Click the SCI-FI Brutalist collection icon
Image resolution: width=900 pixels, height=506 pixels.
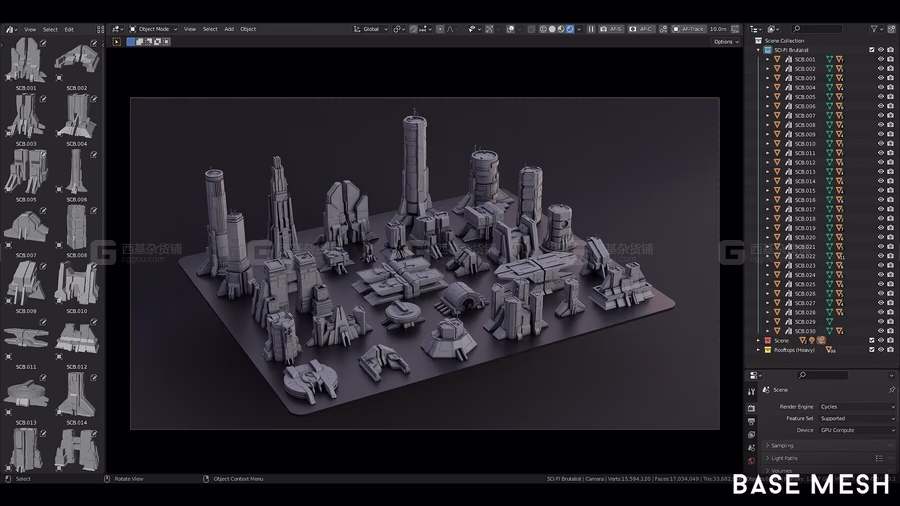coord(767,50)
